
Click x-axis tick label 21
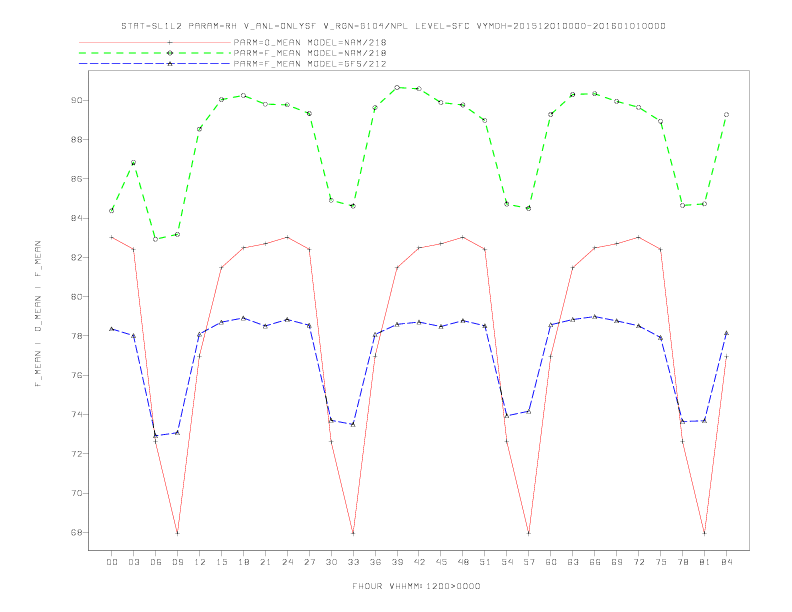pyautogui.click(x=265, y=562)
